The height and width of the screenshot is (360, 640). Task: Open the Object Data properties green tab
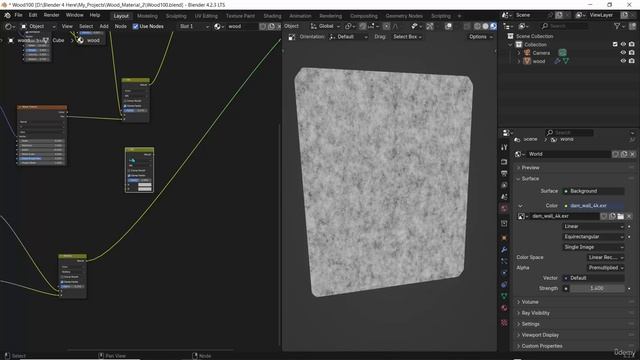pos(504,296)
